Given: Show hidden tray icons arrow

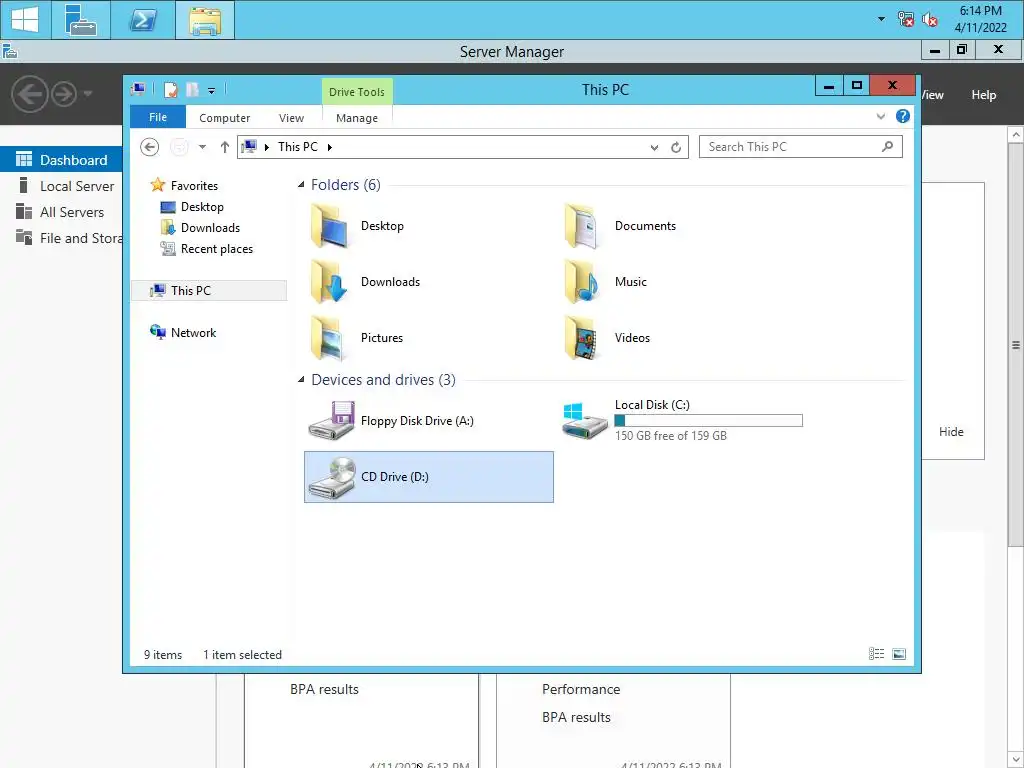Looking at the screenshot, I should coord(881,19).
